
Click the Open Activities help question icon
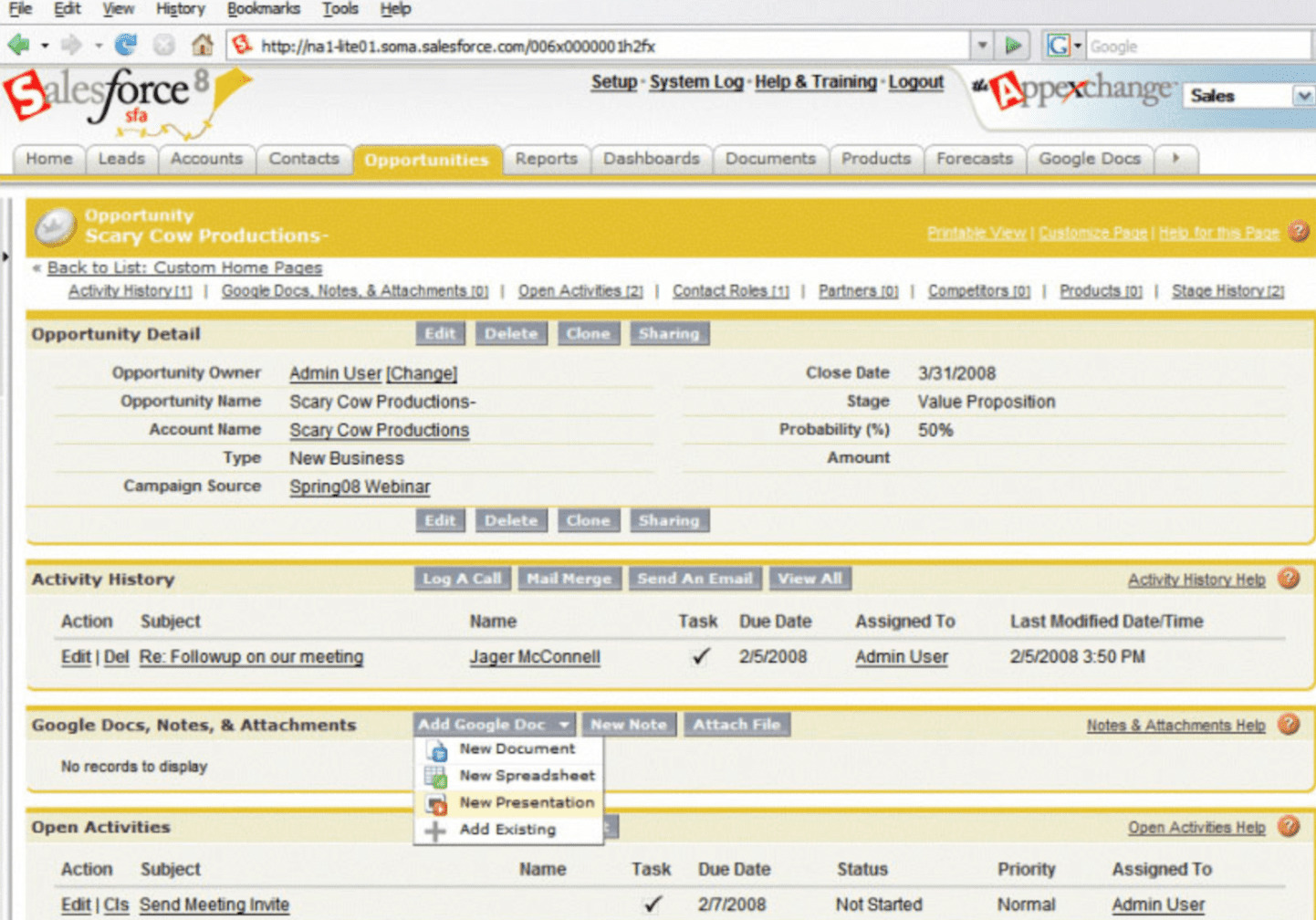1288,827
